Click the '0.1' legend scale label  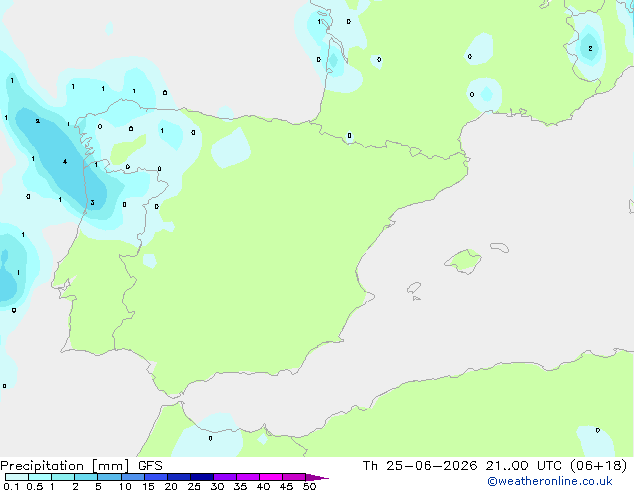pos(11,486)
